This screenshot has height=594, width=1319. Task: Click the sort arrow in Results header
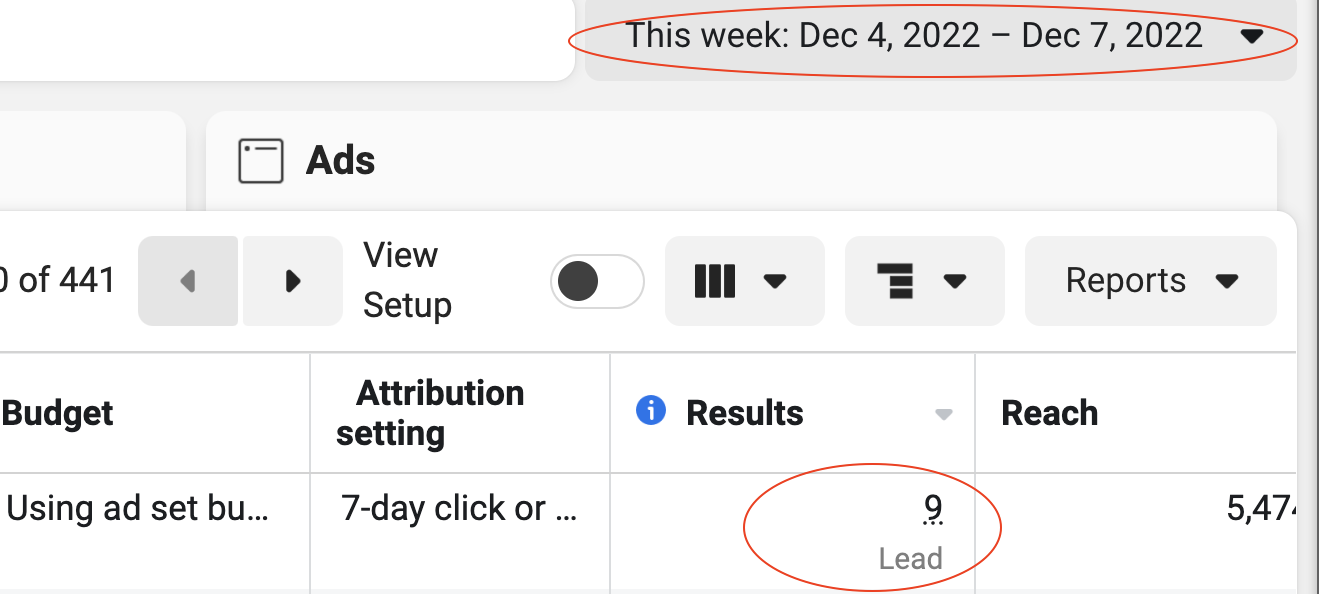tap(943, 414)
